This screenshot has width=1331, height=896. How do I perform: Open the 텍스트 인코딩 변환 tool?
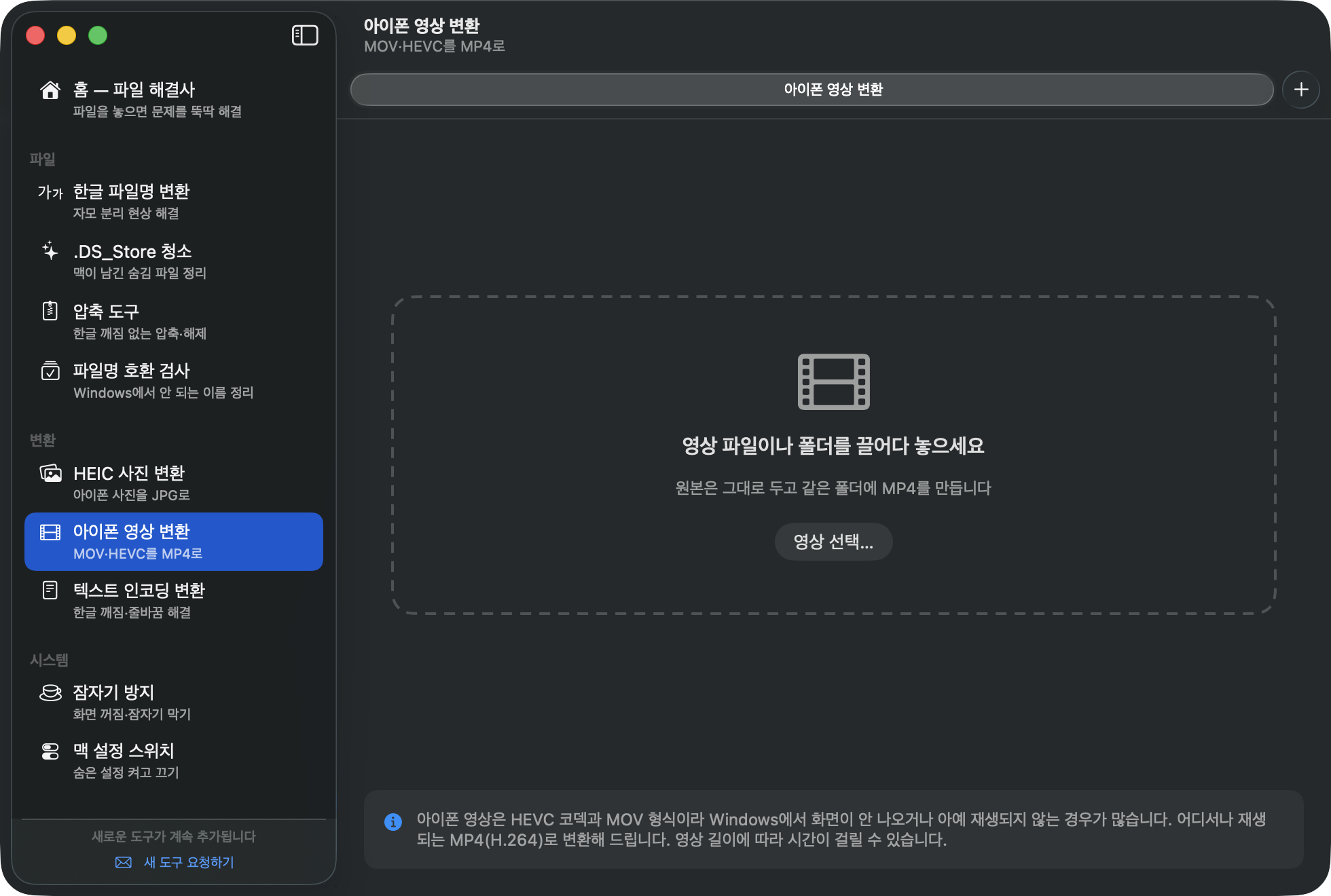point(174,600)
